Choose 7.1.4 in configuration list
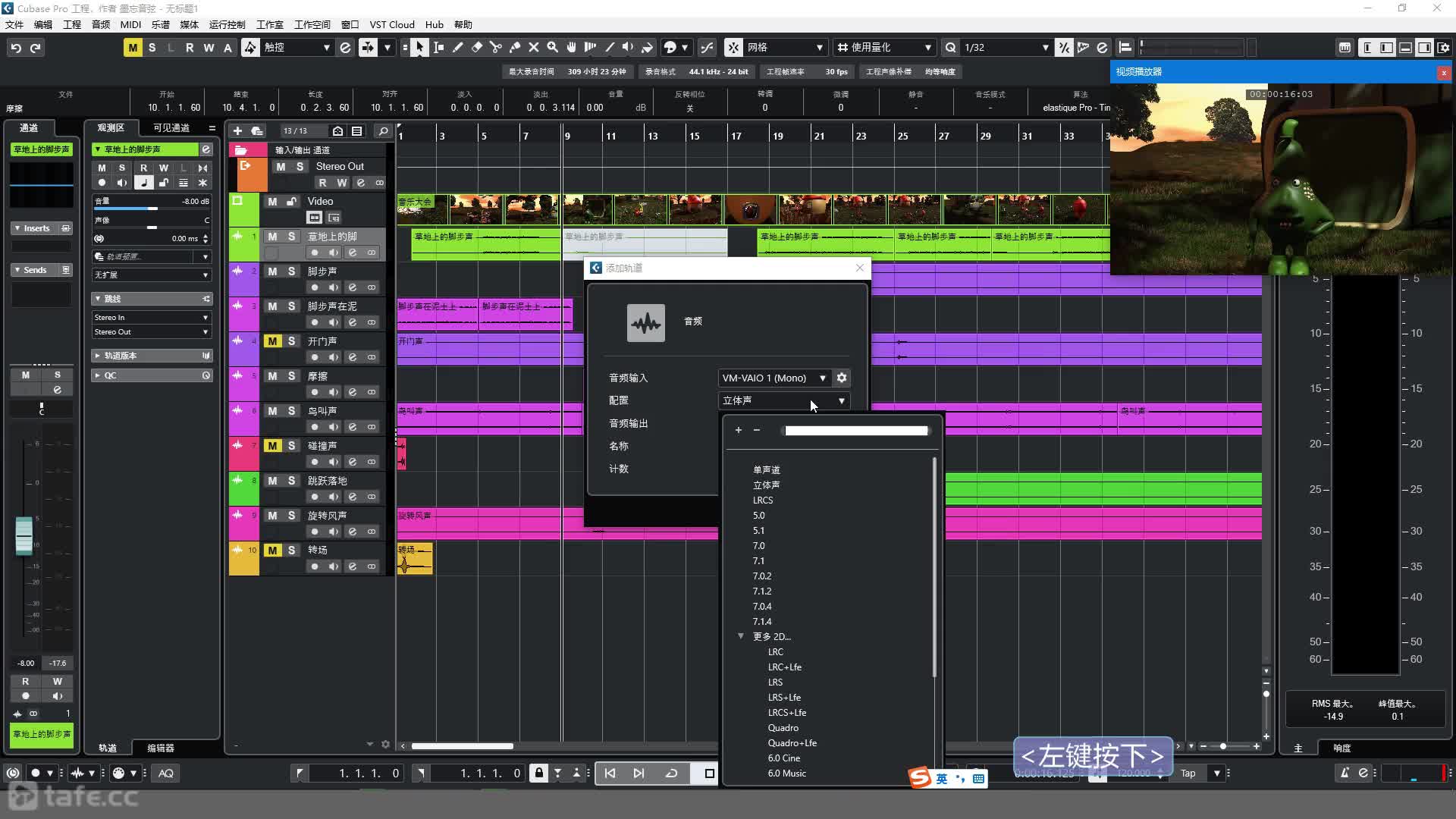 pyautogui.click(x=762, y=622)
